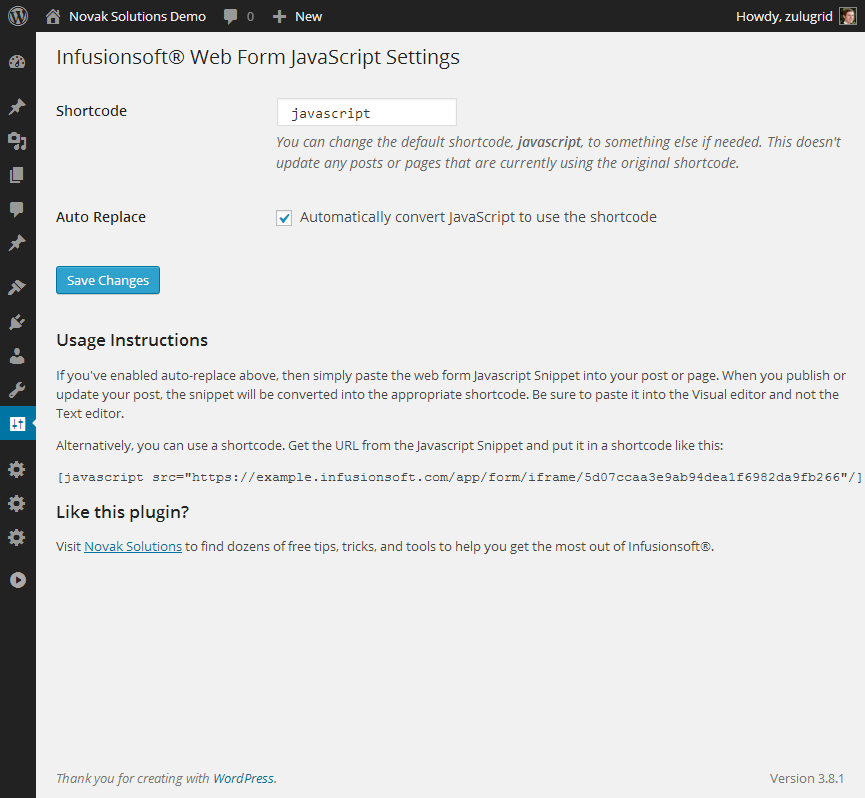Open the New content menu

pyautogui.click(x=308, y=17)
